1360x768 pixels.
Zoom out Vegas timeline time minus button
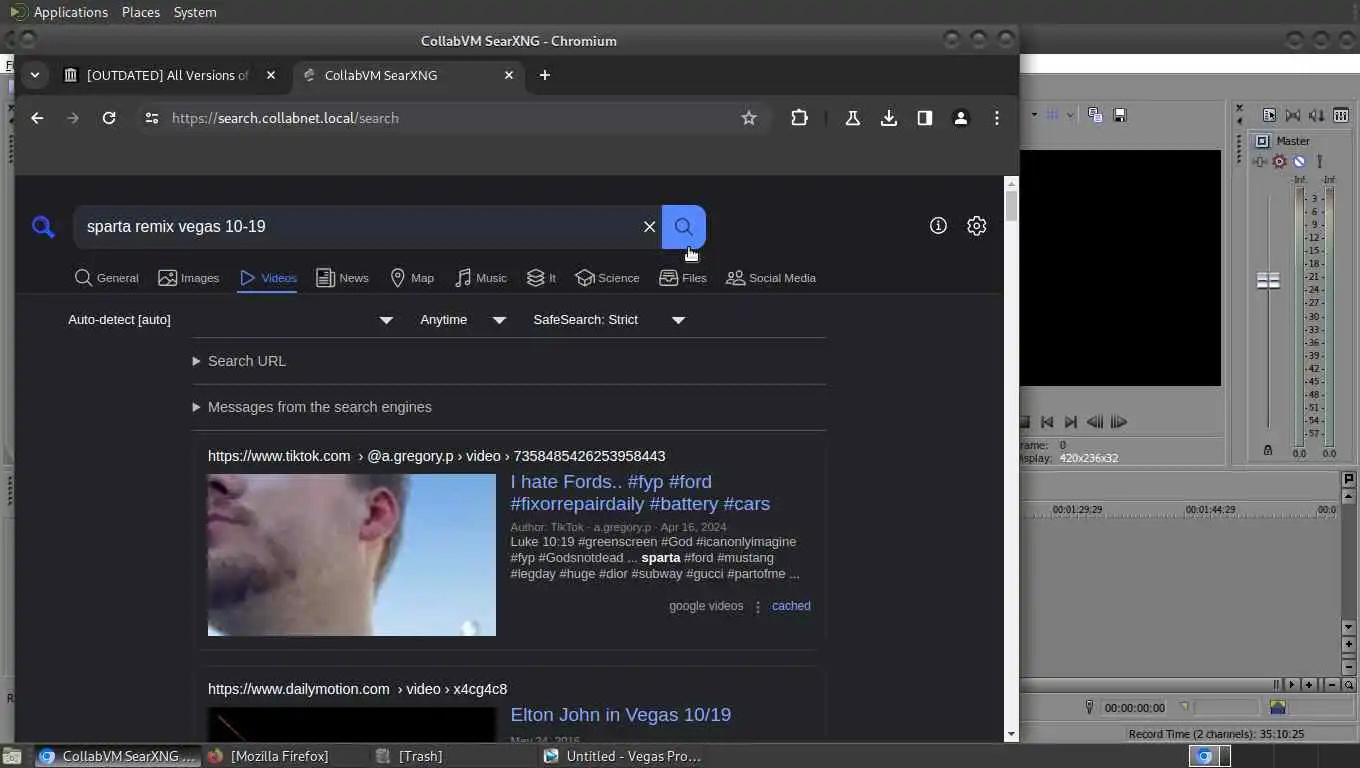1332,685
